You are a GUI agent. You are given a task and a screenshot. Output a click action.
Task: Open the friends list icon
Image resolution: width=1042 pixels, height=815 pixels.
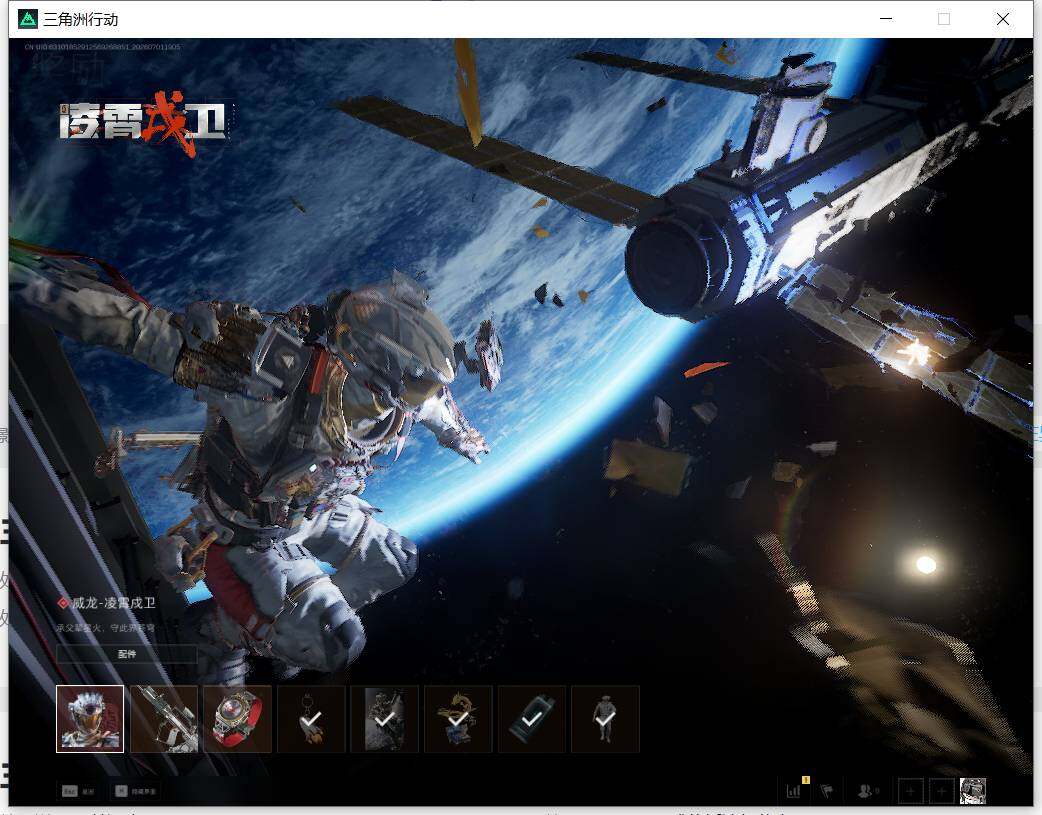(867, 790)
